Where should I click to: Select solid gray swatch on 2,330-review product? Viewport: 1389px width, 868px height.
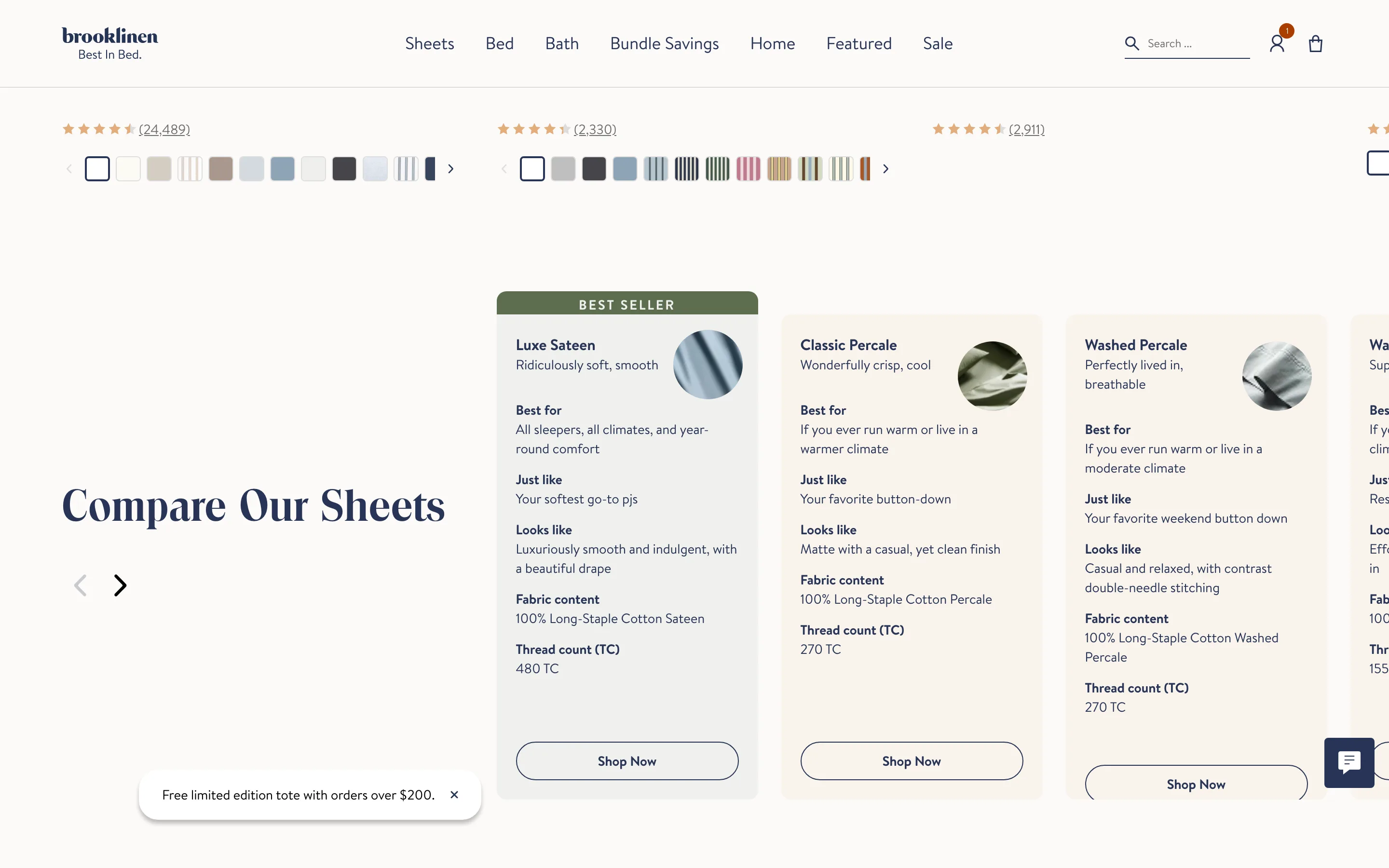tap(563, 169)
